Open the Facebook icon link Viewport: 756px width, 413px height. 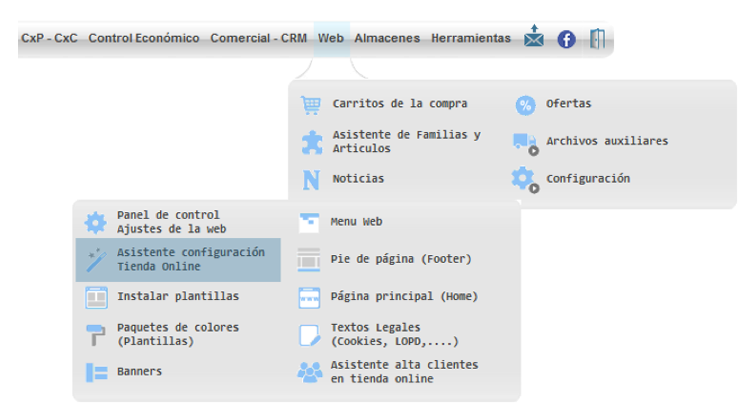point(566,39)
